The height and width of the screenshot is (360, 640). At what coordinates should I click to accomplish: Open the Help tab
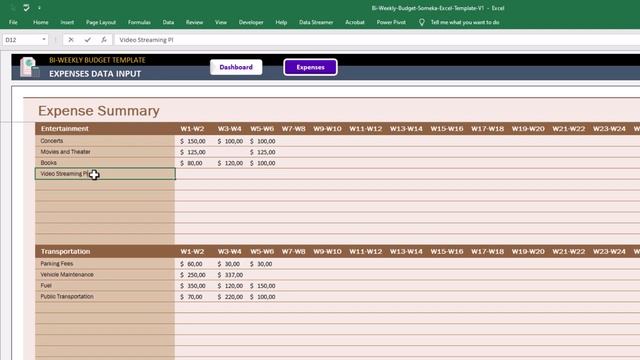click(x=281, y=22)
